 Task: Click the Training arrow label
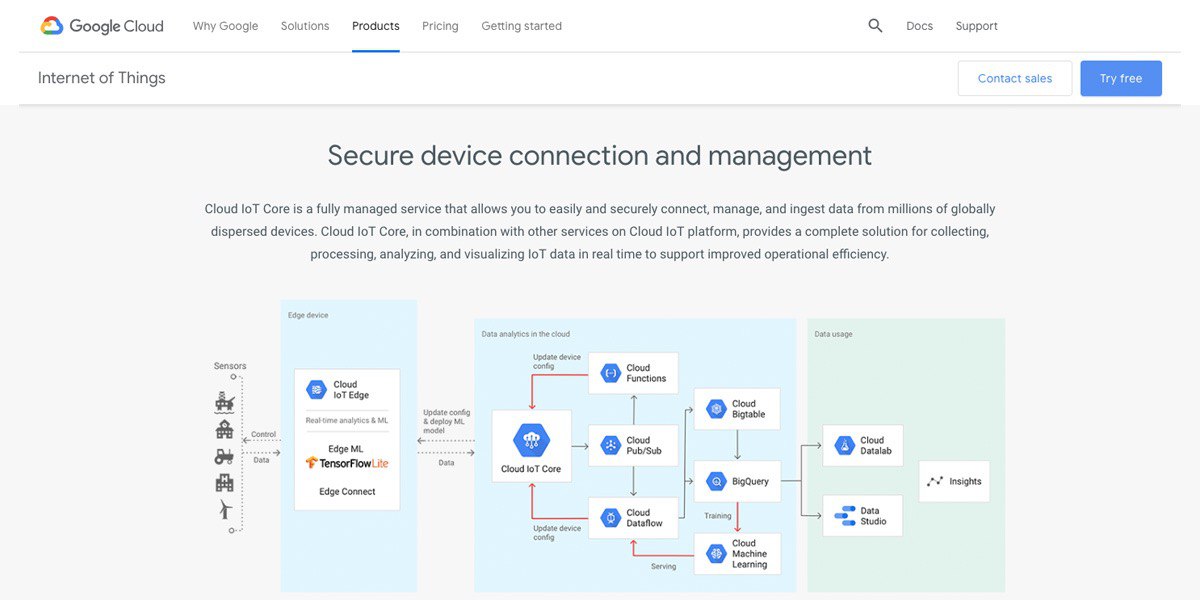(718, 516)
